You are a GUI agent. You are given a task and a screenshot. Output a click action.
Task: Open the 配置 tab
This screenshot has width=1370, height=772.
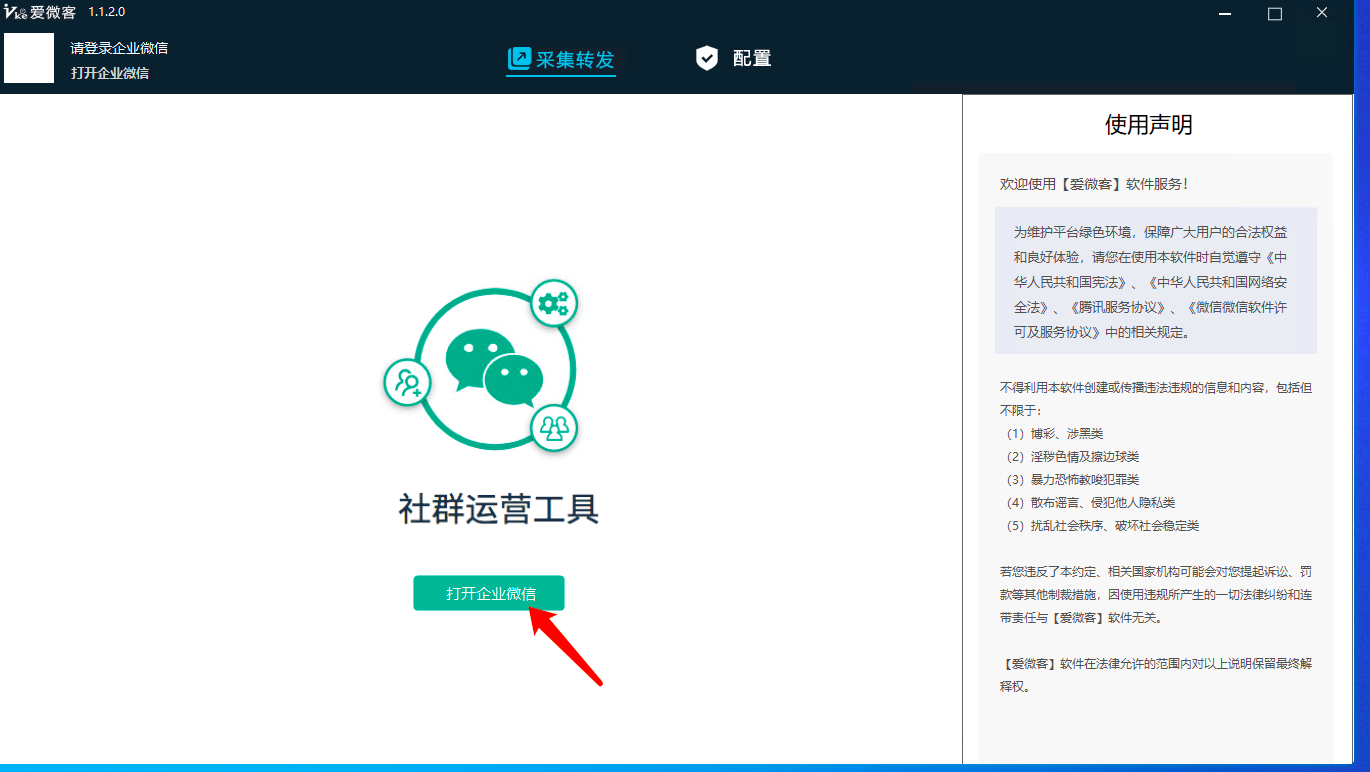click(x=734, y=58)
